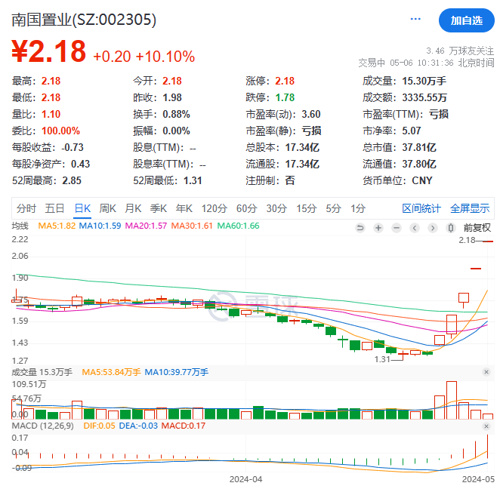Screen dimensions: 500x489
Task: Toggle the MA5 moving average legend
Action: pos(57,226)
